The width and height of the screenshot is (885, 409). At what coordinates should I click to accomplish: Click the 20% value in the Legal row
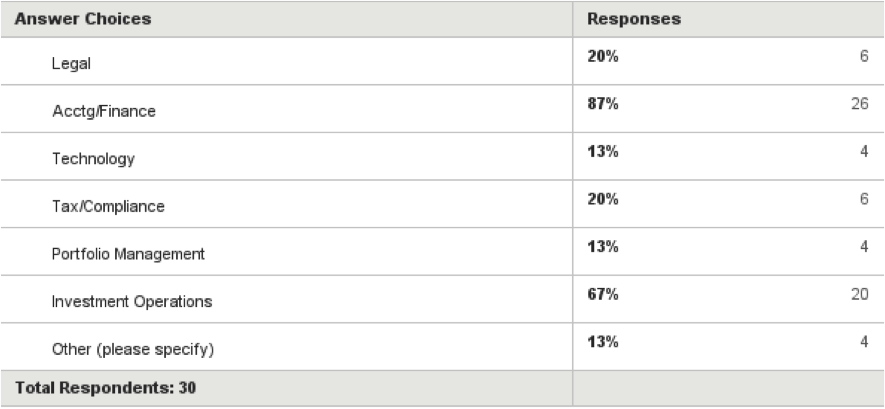click(603, 57)
